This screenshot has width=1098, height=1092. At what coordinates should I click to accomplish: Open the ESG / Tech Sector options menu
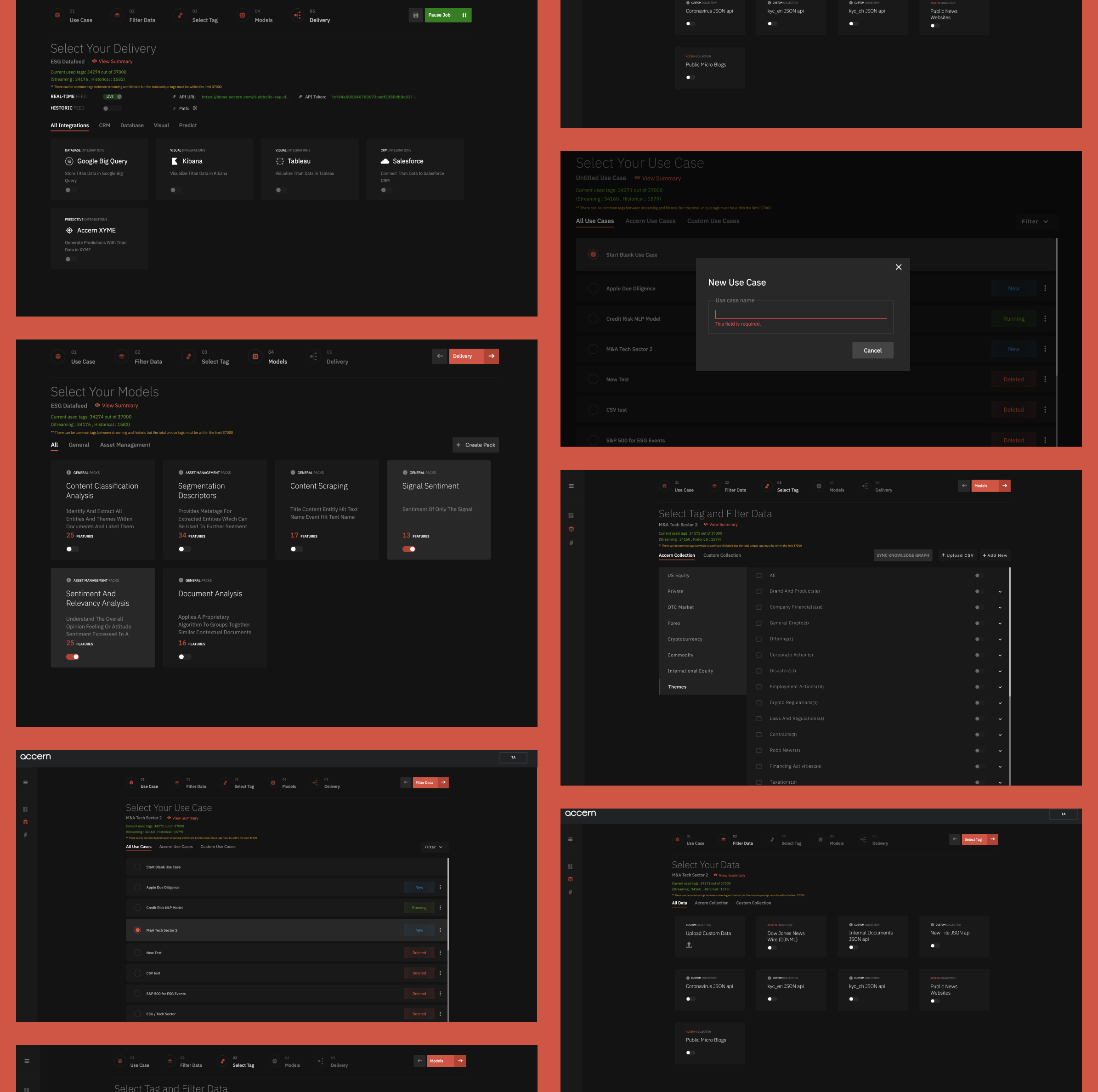[x=440, y=1013]
